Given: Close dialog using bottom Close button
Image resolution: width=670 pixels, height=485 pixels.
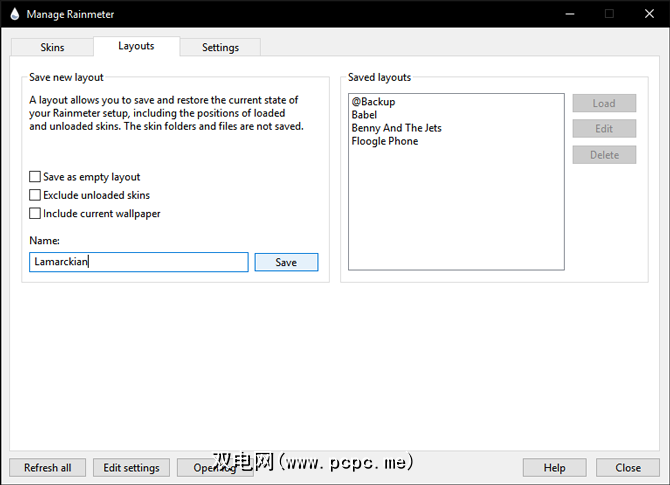Looking at the screenshot, I should [x=628, y=468].
